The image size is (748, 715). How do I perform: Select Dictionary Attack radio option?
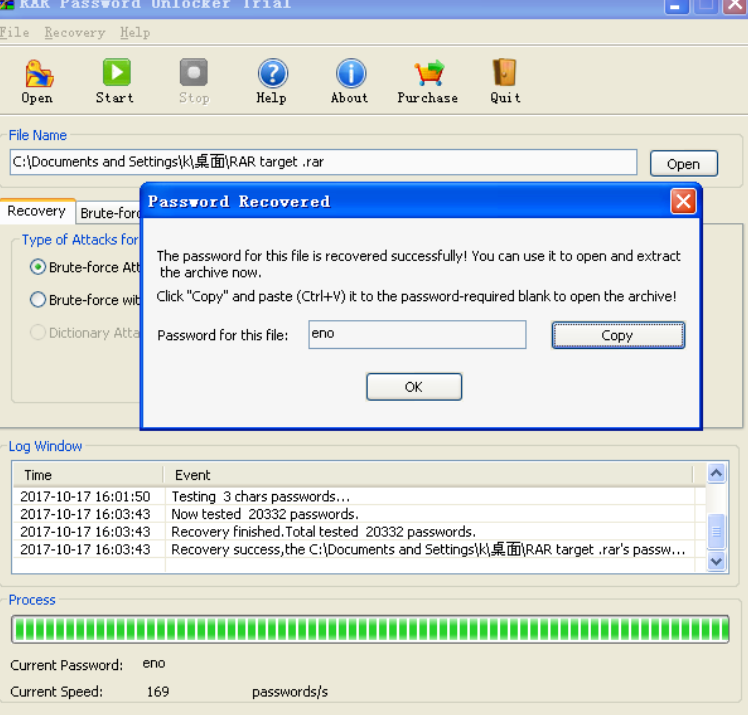click(x=38, y=332)
